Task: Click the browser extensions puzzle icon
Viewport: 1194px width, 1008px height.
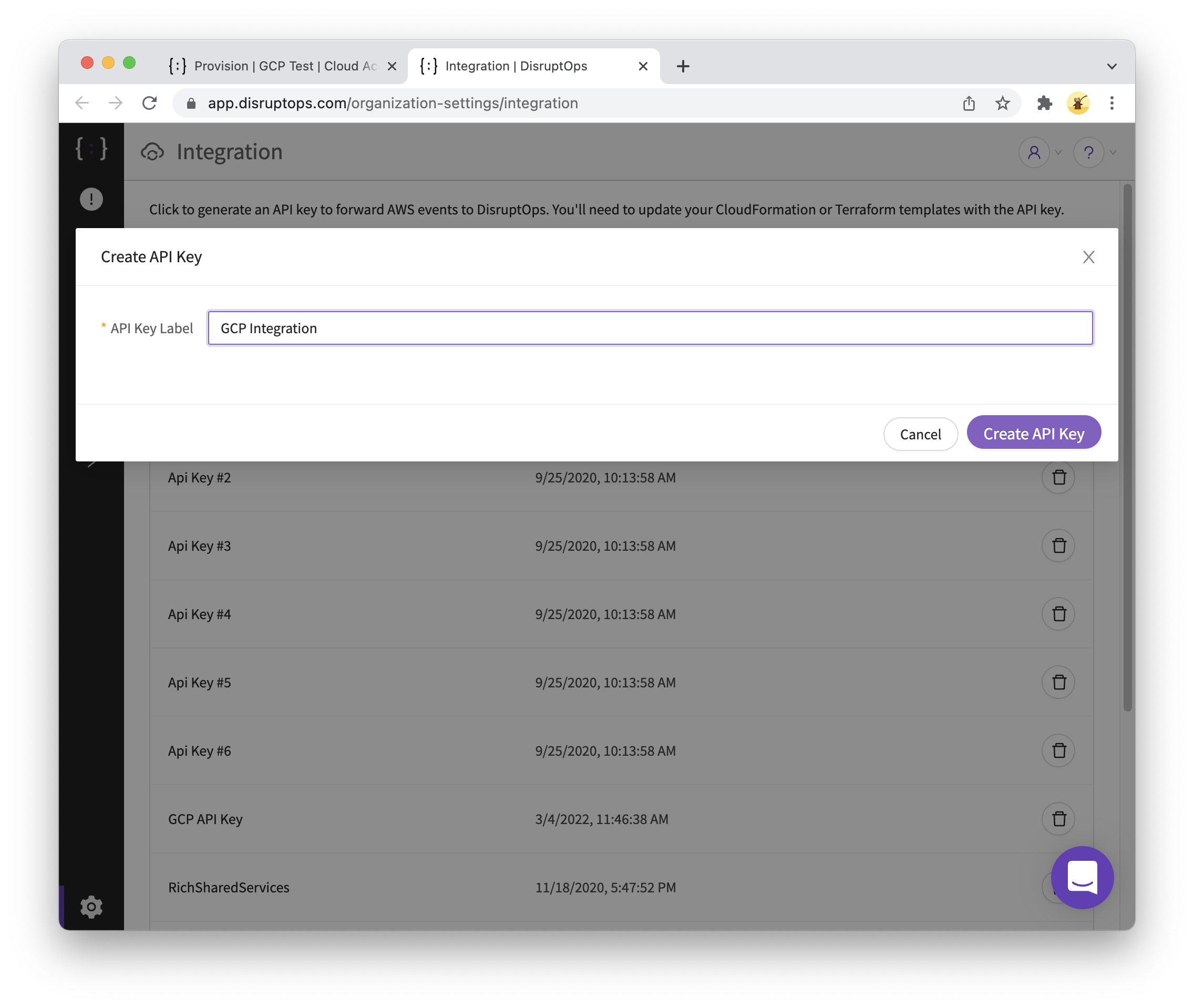Action: (x=1045, y=104)
